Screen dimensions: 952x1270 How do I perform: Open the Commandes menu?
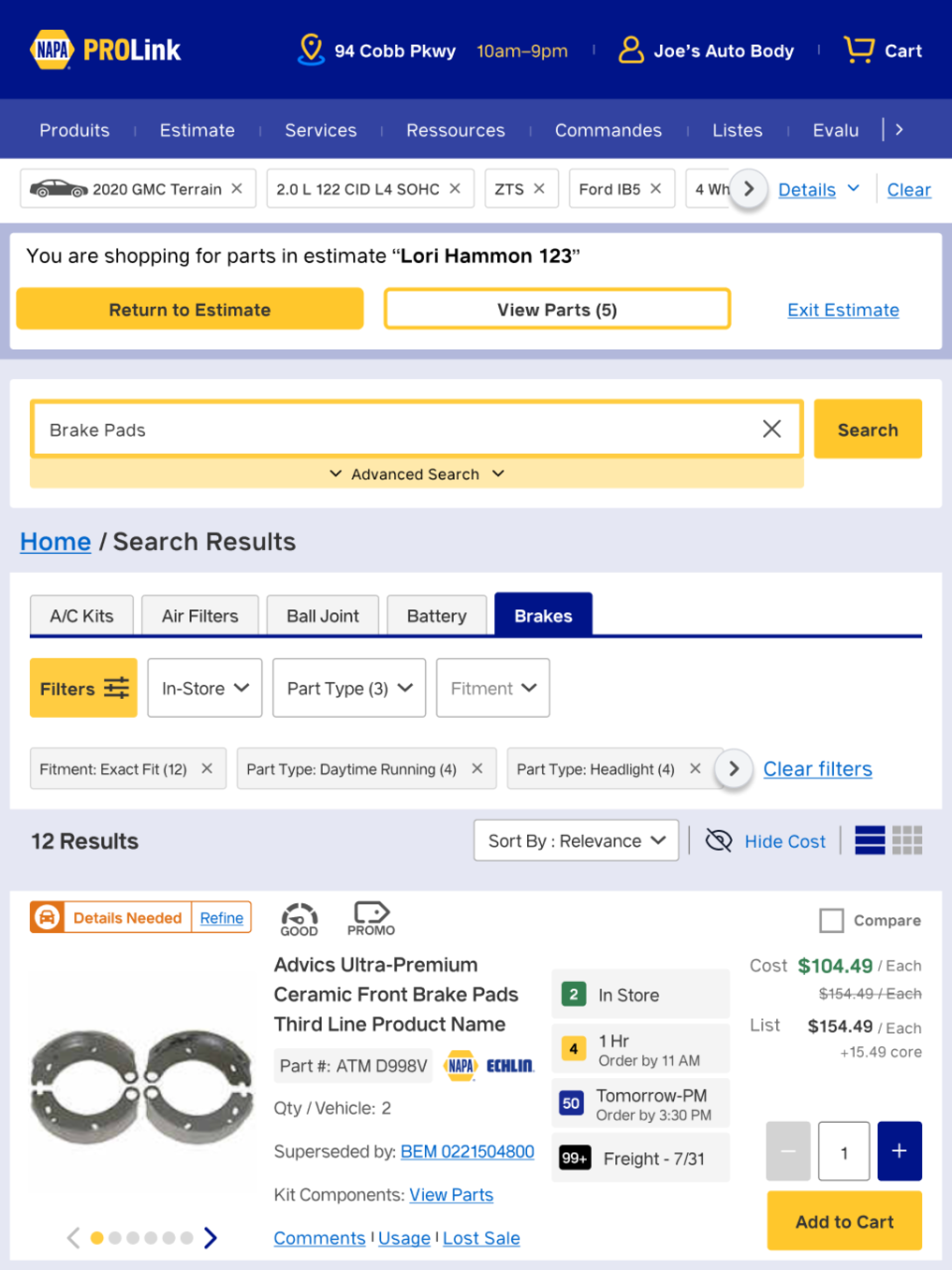pos(608,130)
